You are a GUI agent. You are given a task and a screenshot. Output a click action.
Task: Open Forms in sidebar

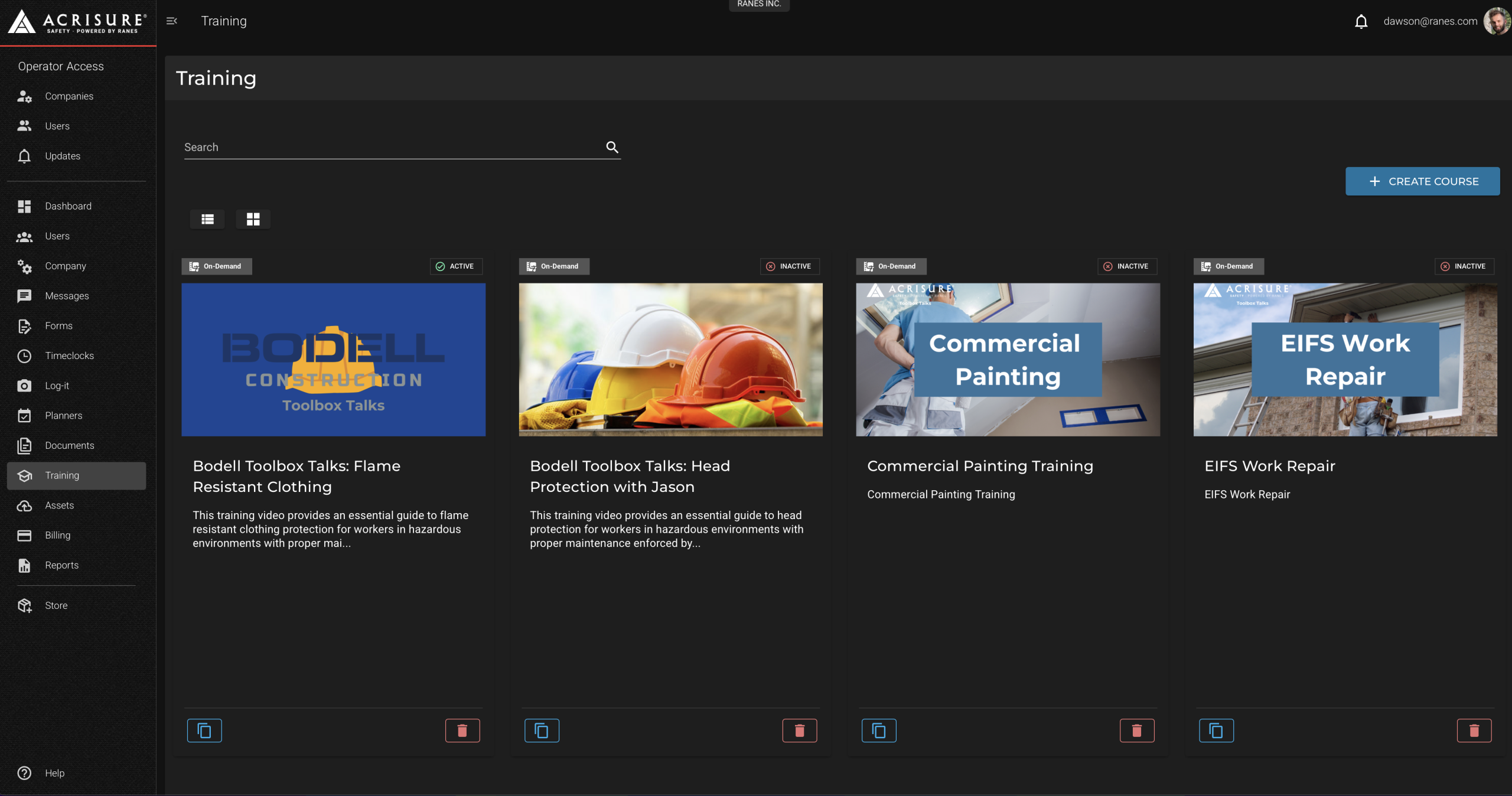[77, 326]
